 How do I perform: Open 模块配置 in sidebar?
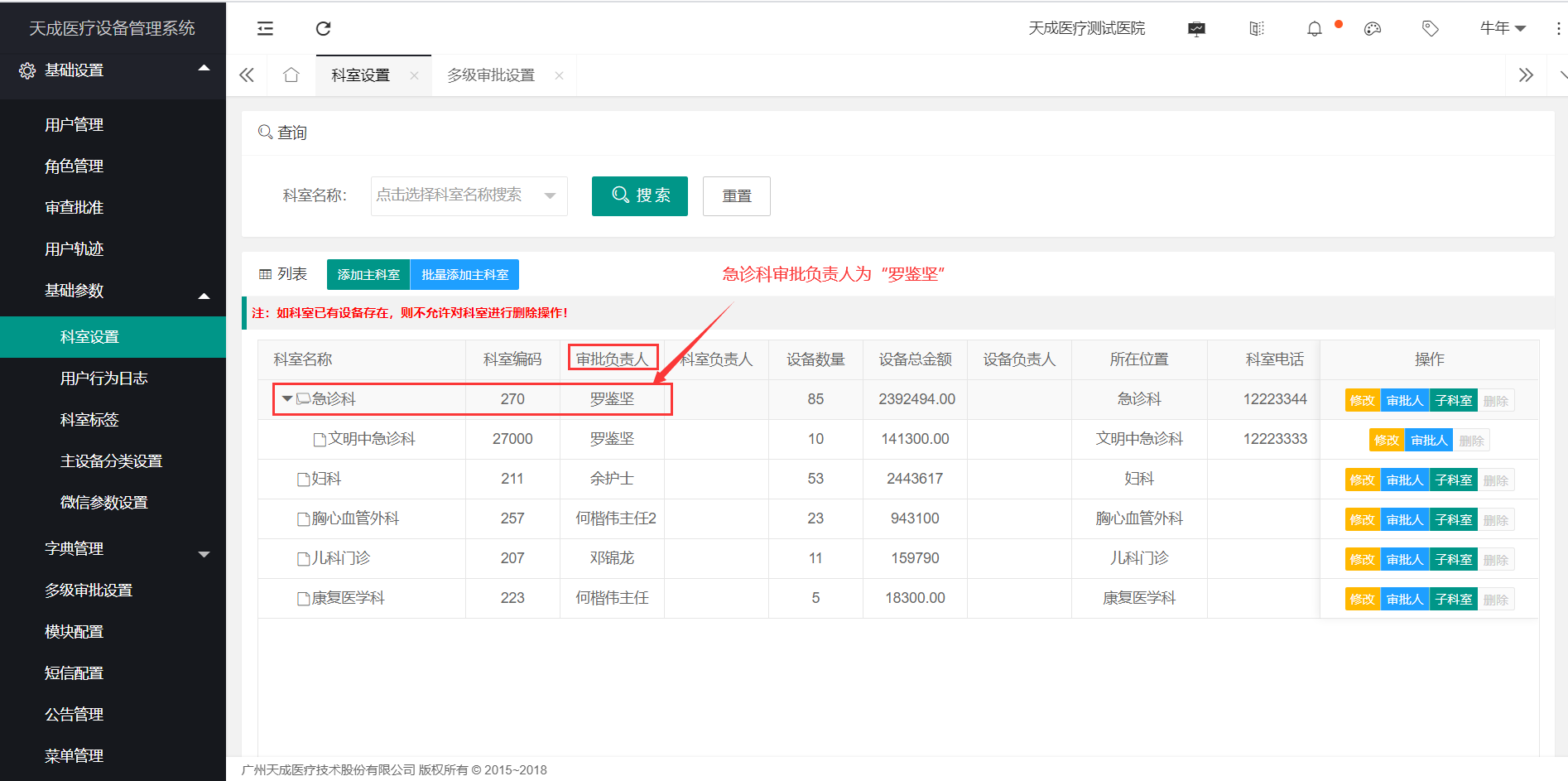74,632
